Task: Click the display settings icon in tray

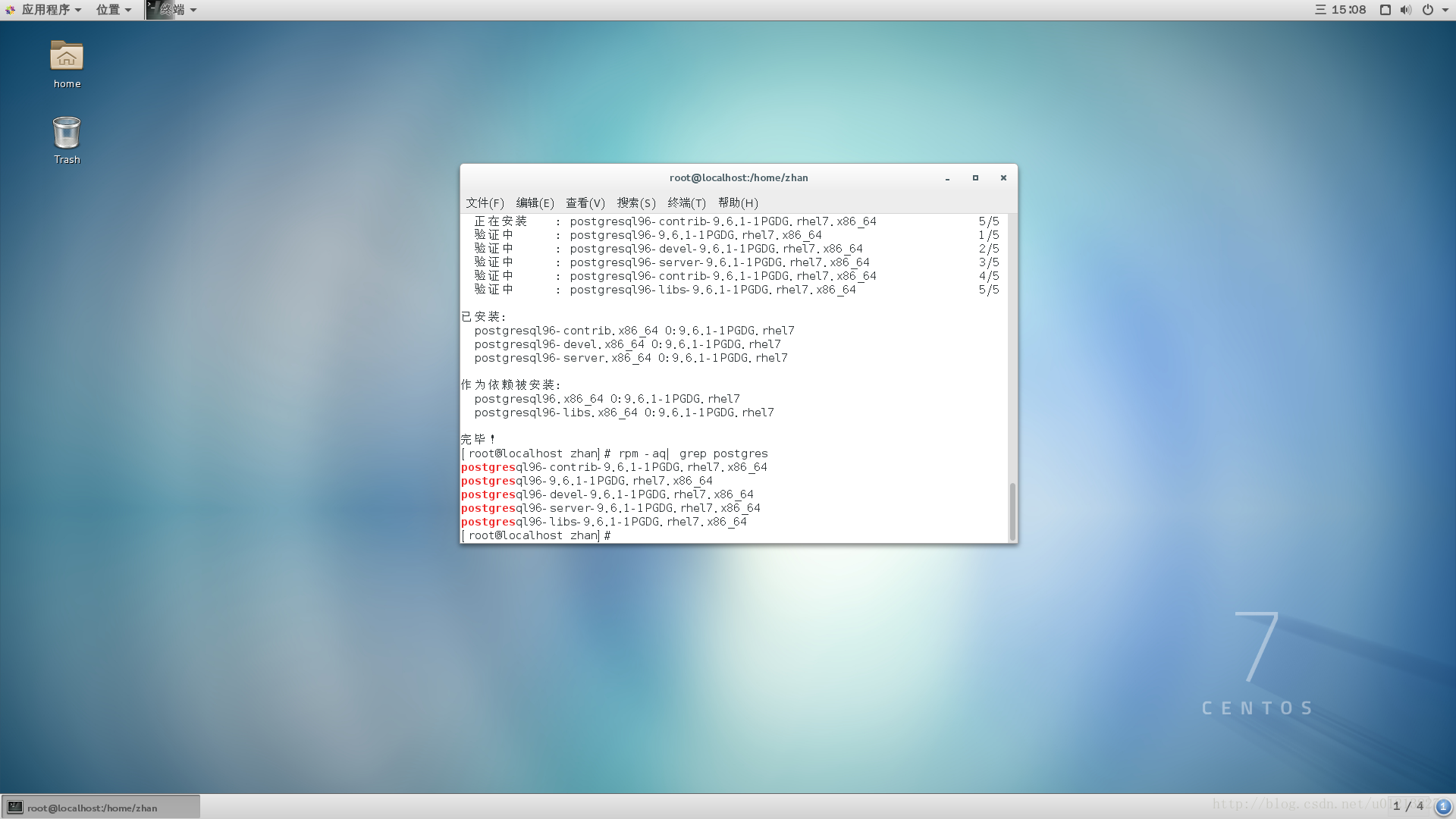Action: click(1385, 9)
